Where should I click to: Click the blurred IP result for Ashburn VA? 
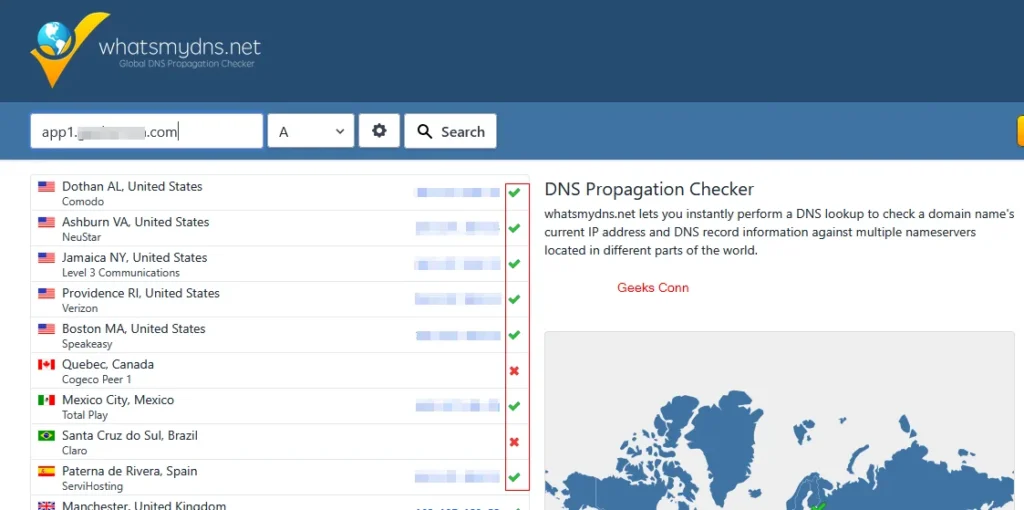pyautogui.click(x=457, y=228)
